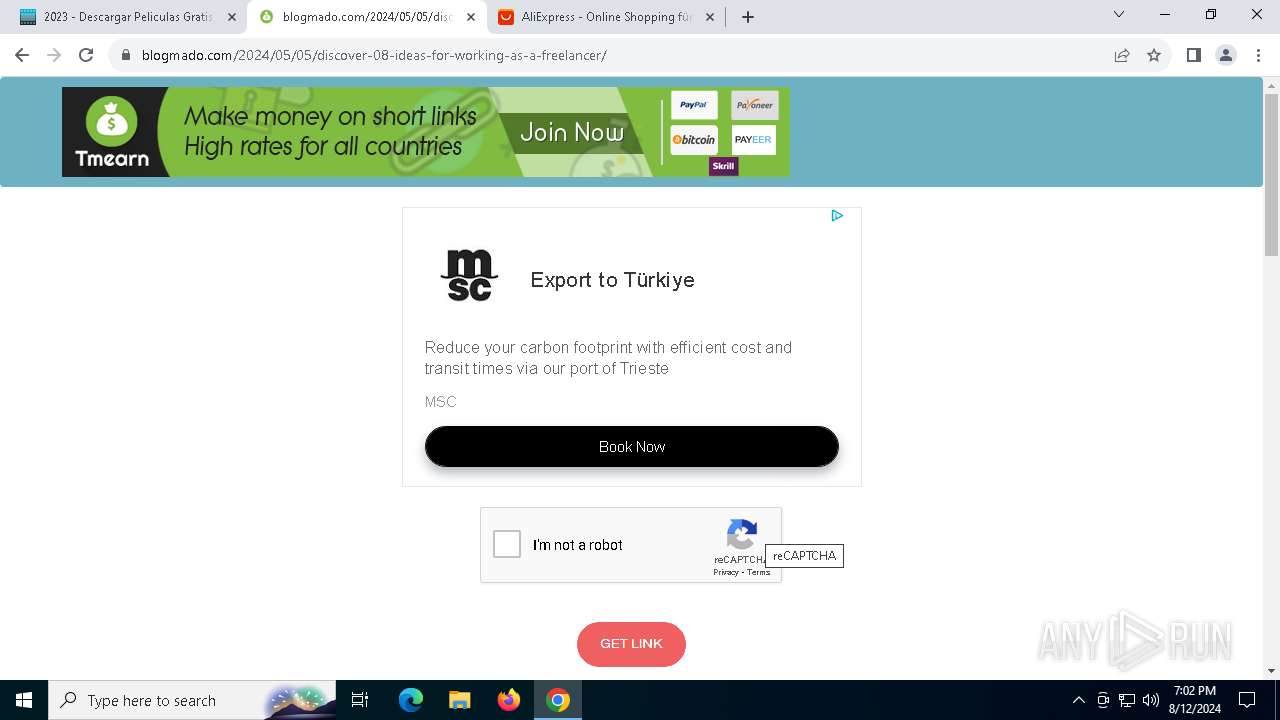Click the page vertical scrollbar thumb
This screenshot has height=720, width=1280.
1272,175
